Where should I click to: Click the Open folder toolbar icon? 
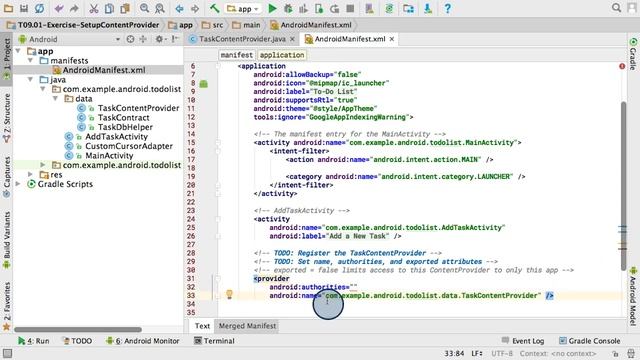point(8,8)
